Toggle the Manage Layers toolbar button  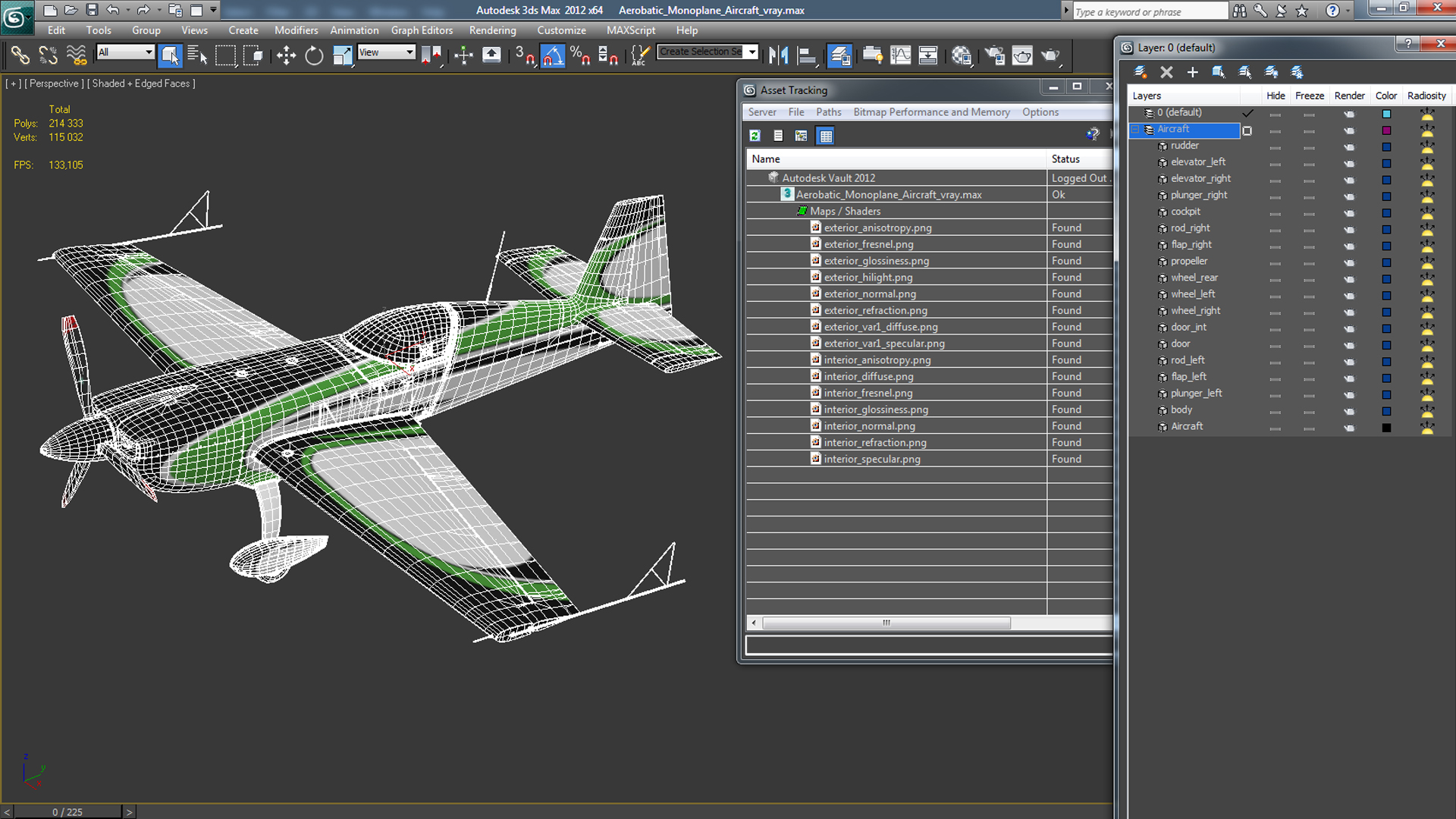click(839, 55)
